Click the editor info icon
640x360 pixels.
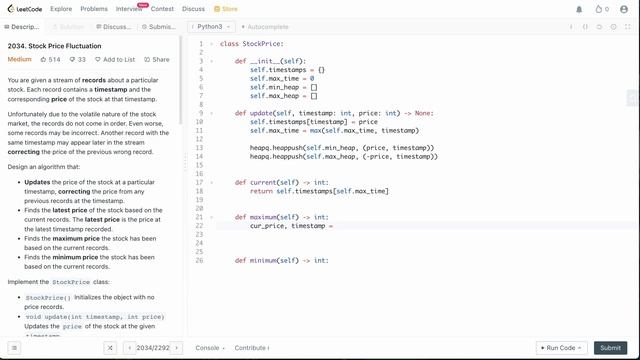[x=571, y=27]
